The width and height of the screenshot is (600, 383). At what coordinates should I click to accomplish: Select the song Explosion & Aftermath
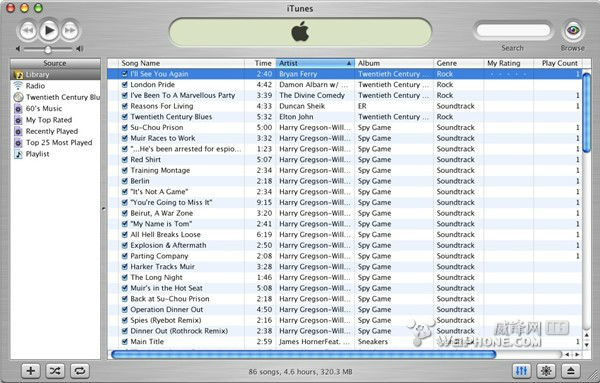pyautogui.click(x=168, y=245)
